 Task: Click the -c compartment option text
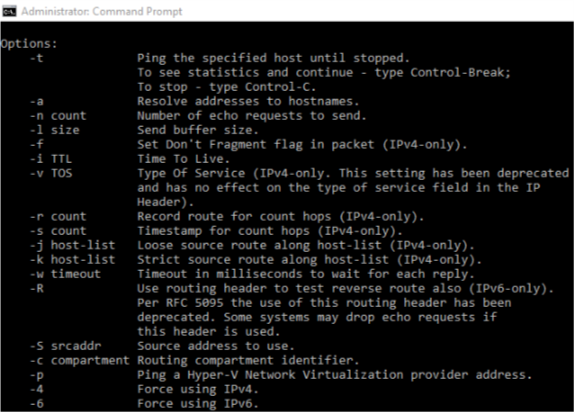point(79,360)
